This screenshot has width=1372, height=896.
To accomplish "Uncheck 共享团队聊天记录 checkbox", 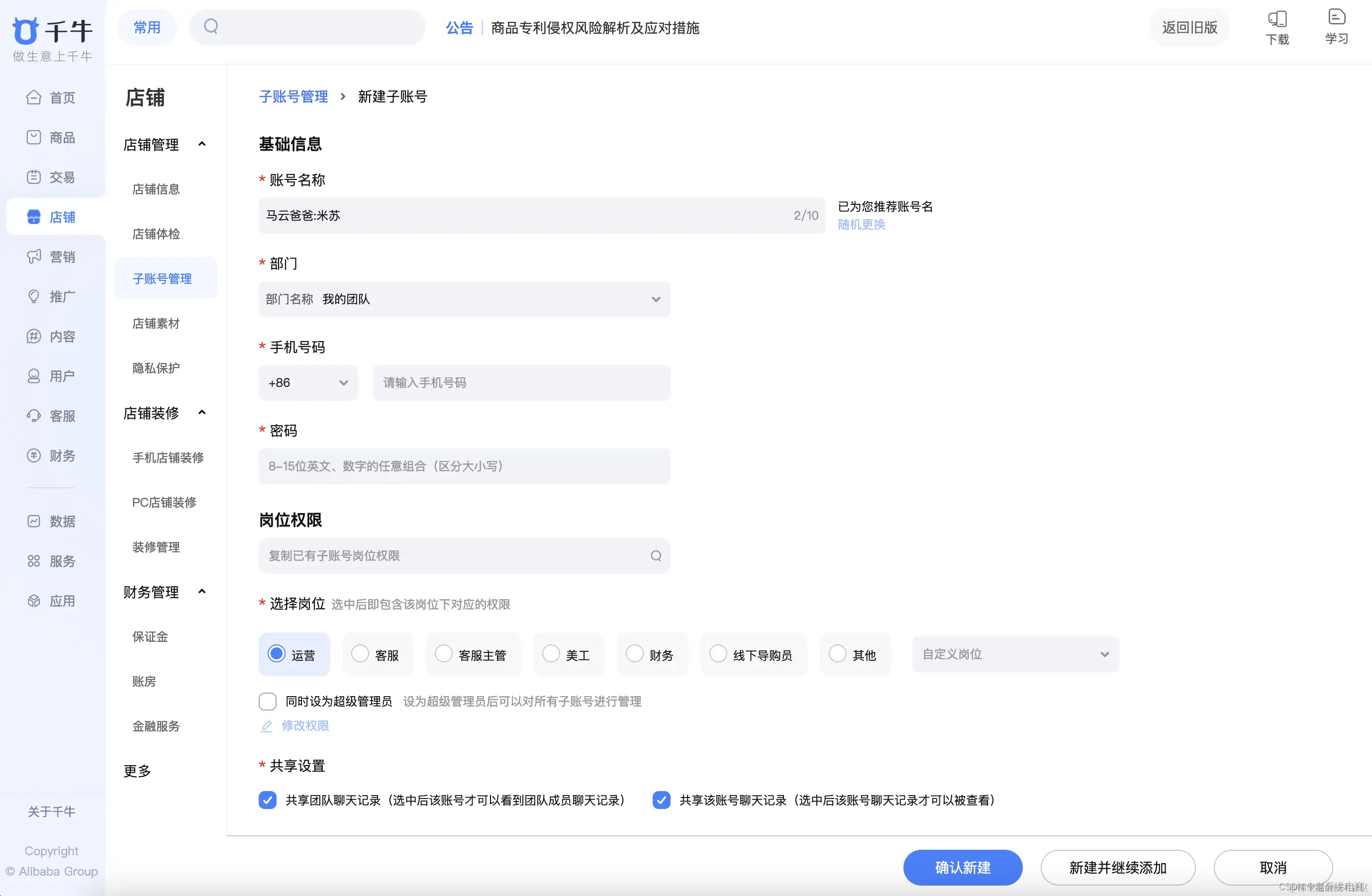I will point(268,800).
